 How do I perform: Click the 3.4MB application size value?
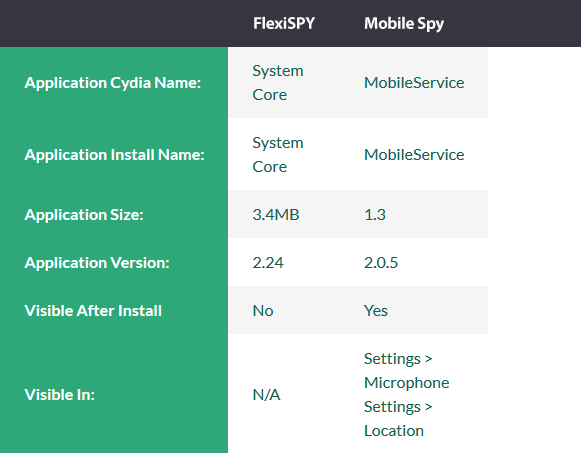(x=276, y=214)
